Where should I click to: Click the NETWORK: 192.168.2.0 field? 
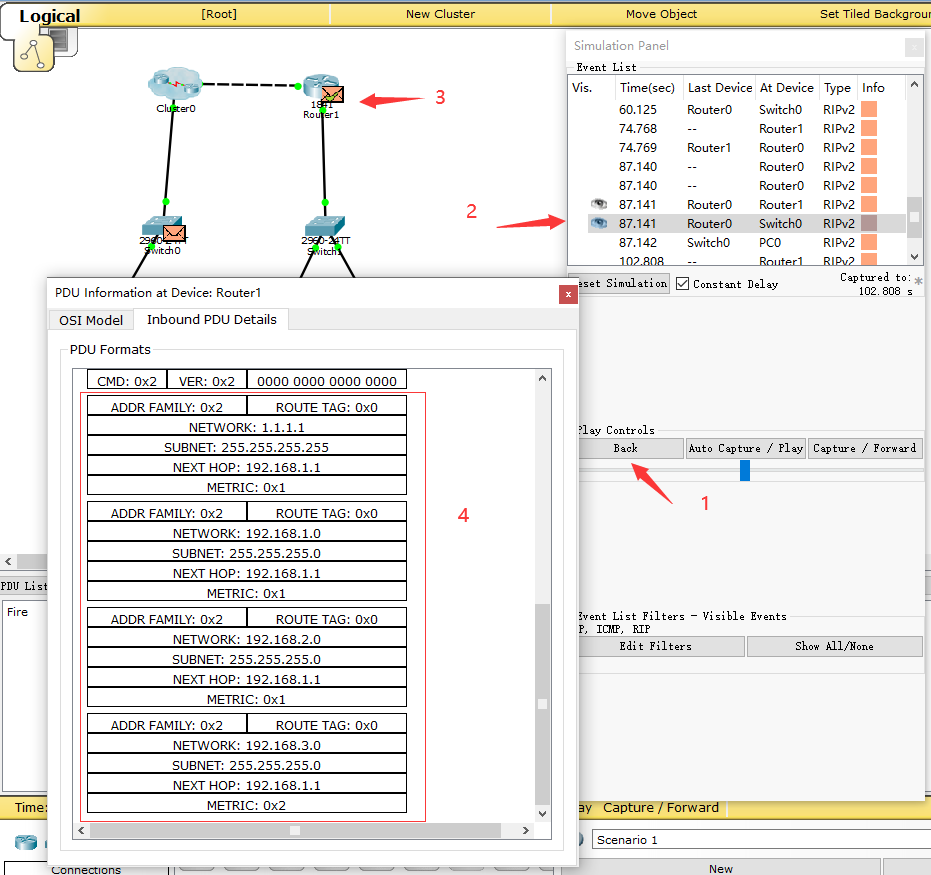point(246,639)
